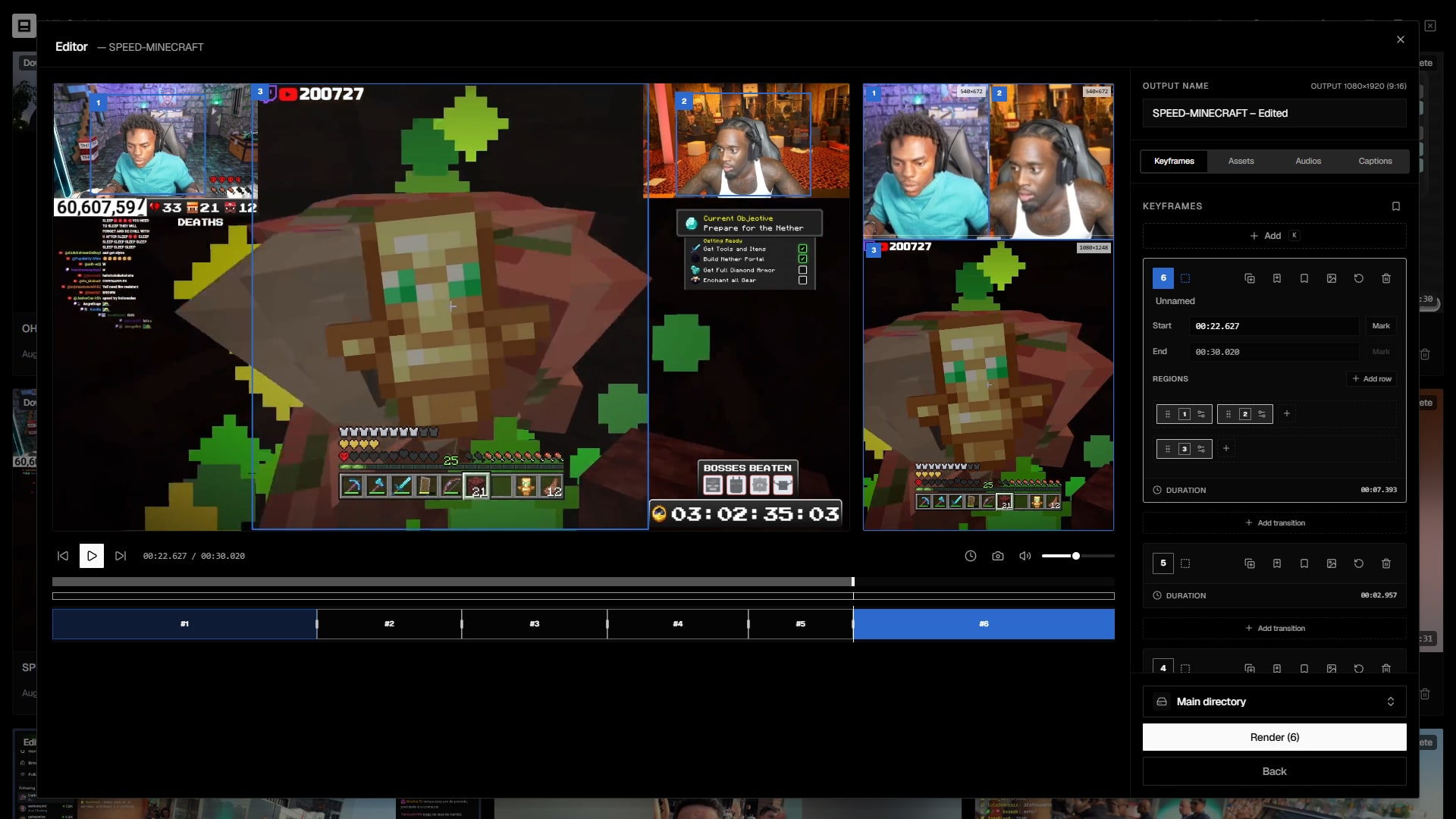Image resolution: width=1456 pixels, height=819 pixels.
Task: Select region 3 in output preview
Action: pyautogui.click(x=988, y=385)
